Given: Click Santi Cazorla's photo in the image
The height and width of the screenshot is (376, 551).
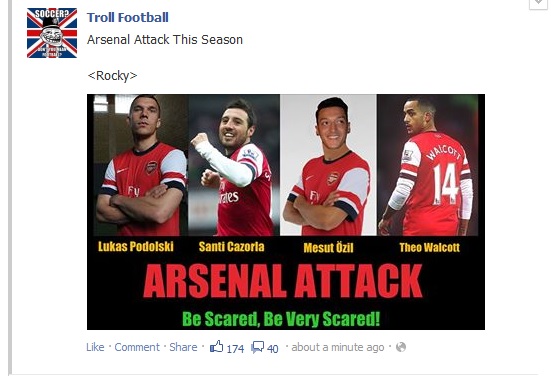Looking at the screenshot, I should [x=234, y=165].
